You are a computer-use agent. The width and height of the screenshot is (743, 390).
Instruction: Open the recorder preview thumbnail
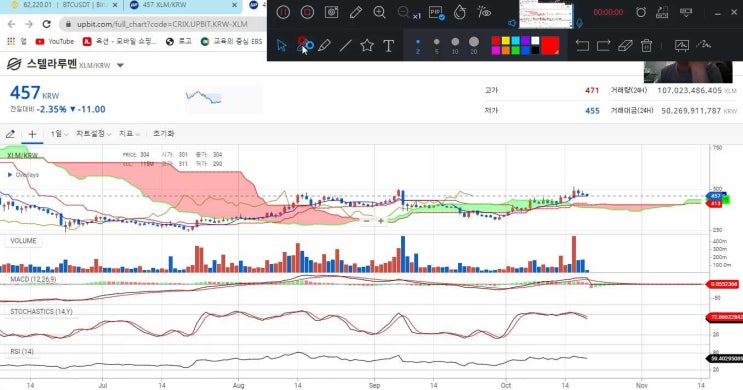click(545, 14)
